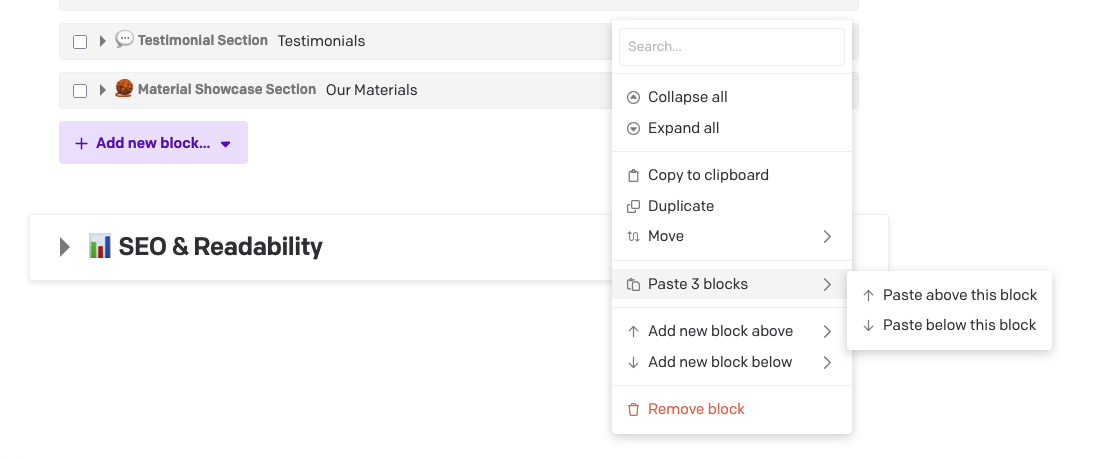The image size is (1108, 459).
Task: Click the Collapse all icon
Action: coord(633,97)
